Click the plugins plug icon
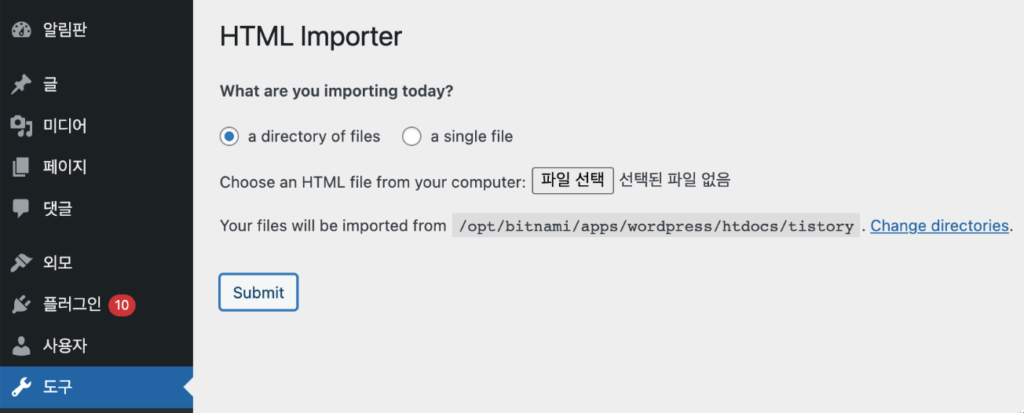 [21, 305]
